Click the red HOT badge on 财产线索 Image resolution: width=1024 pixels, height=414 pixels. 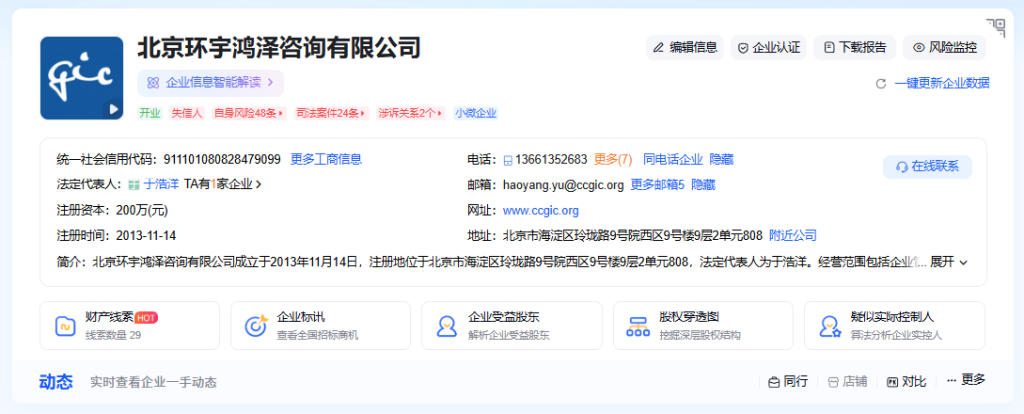click(x=146, y=318)
